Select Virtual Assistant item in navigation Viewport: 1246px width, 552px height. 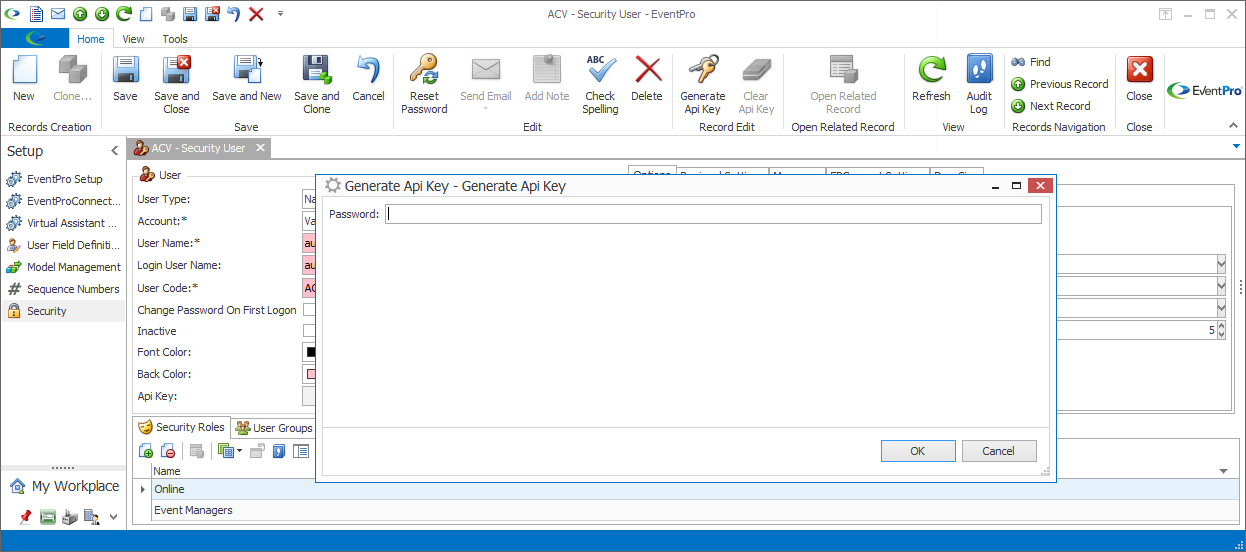click(x=64, y=223)
